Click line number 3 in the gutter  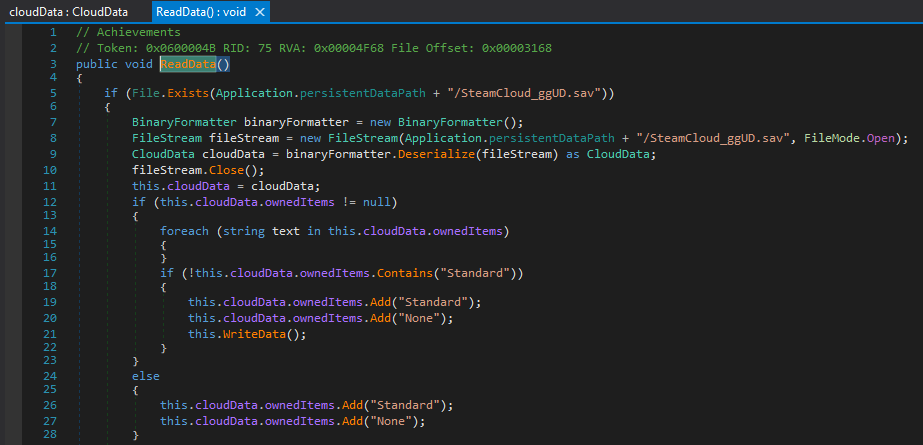54,64
